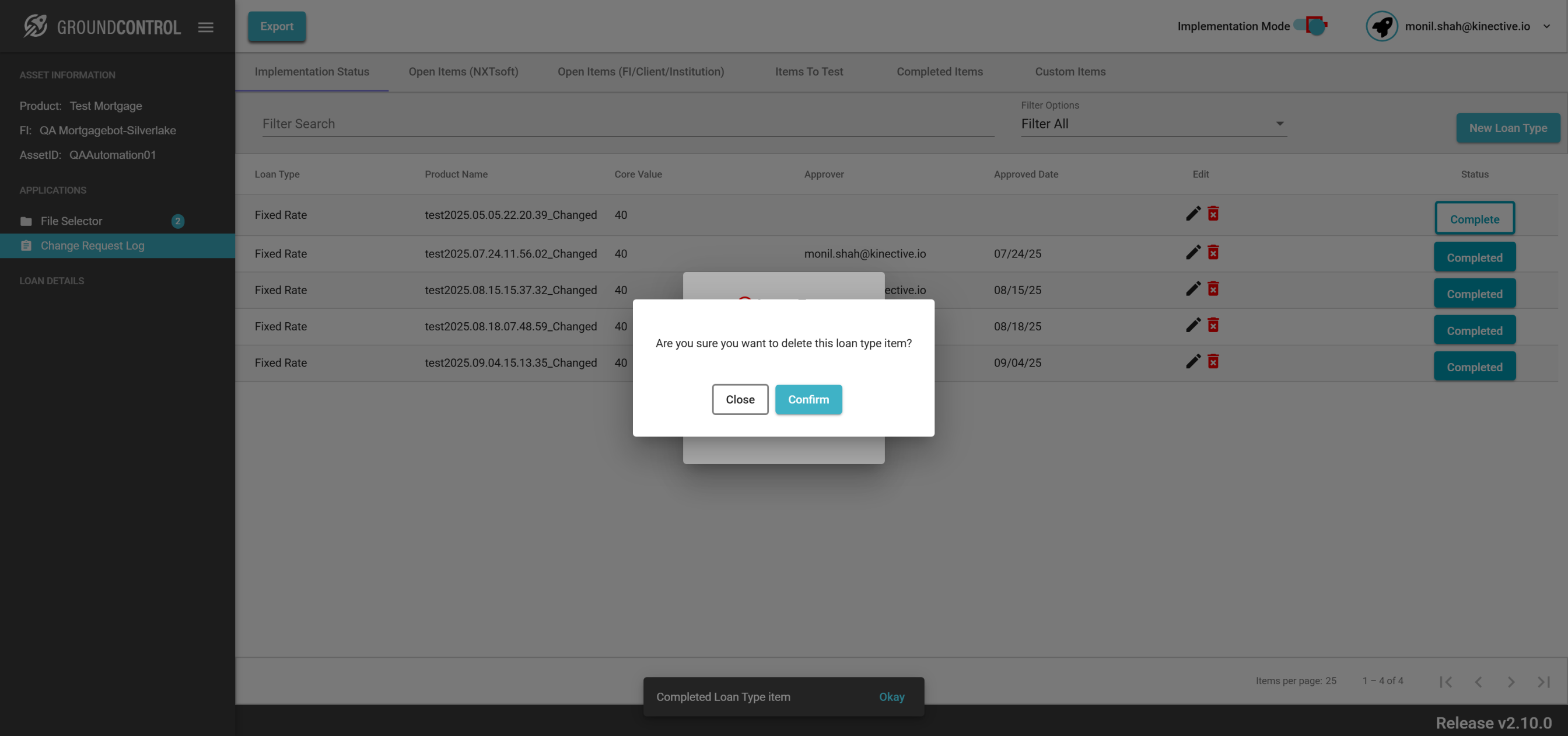Go to next page arrow in paginator
Image resolution: width=1568 pixels, height=736 pixels.
(1510, 681)
